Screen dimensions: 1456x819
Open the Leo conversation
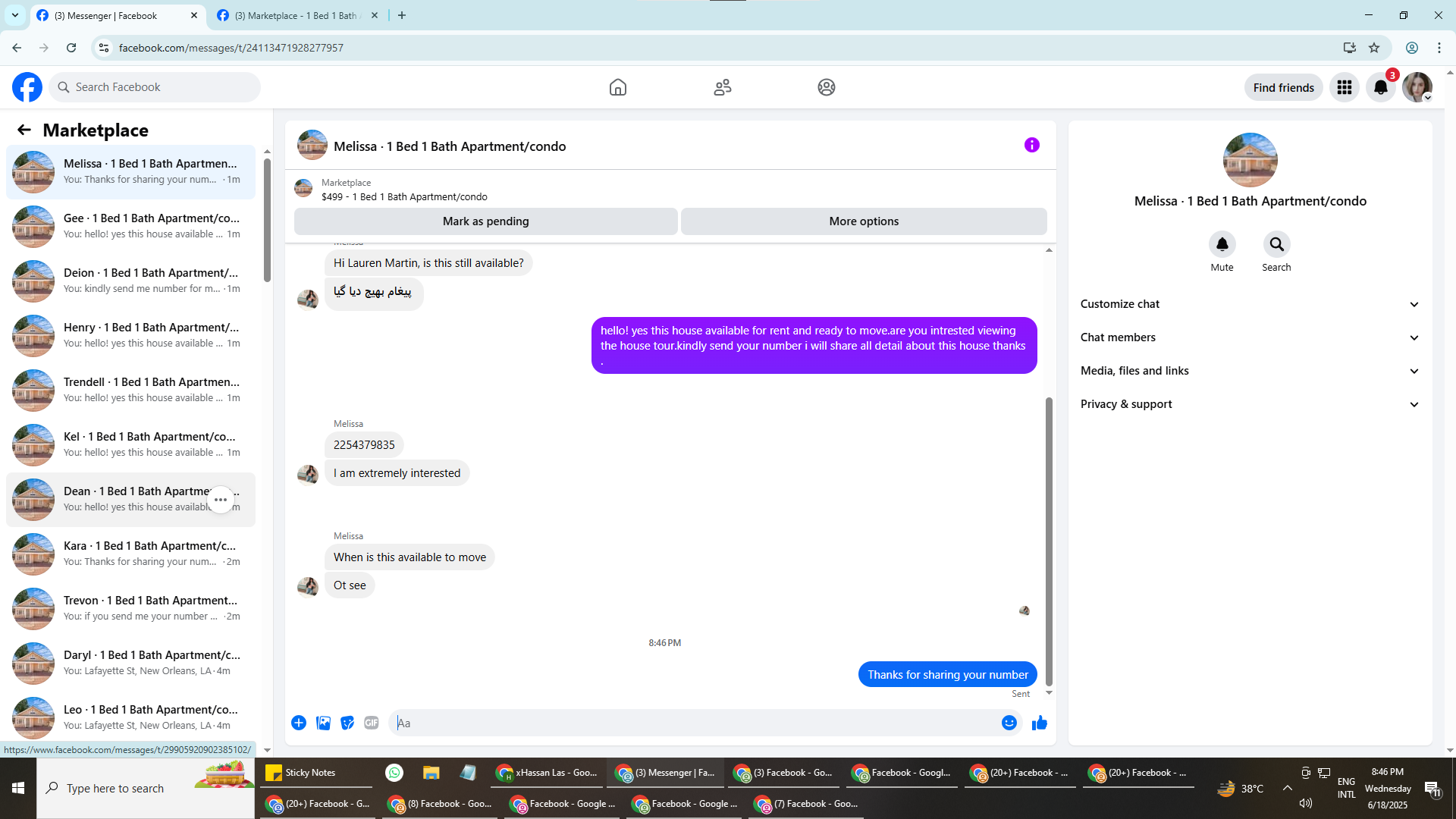coord(130,718)
